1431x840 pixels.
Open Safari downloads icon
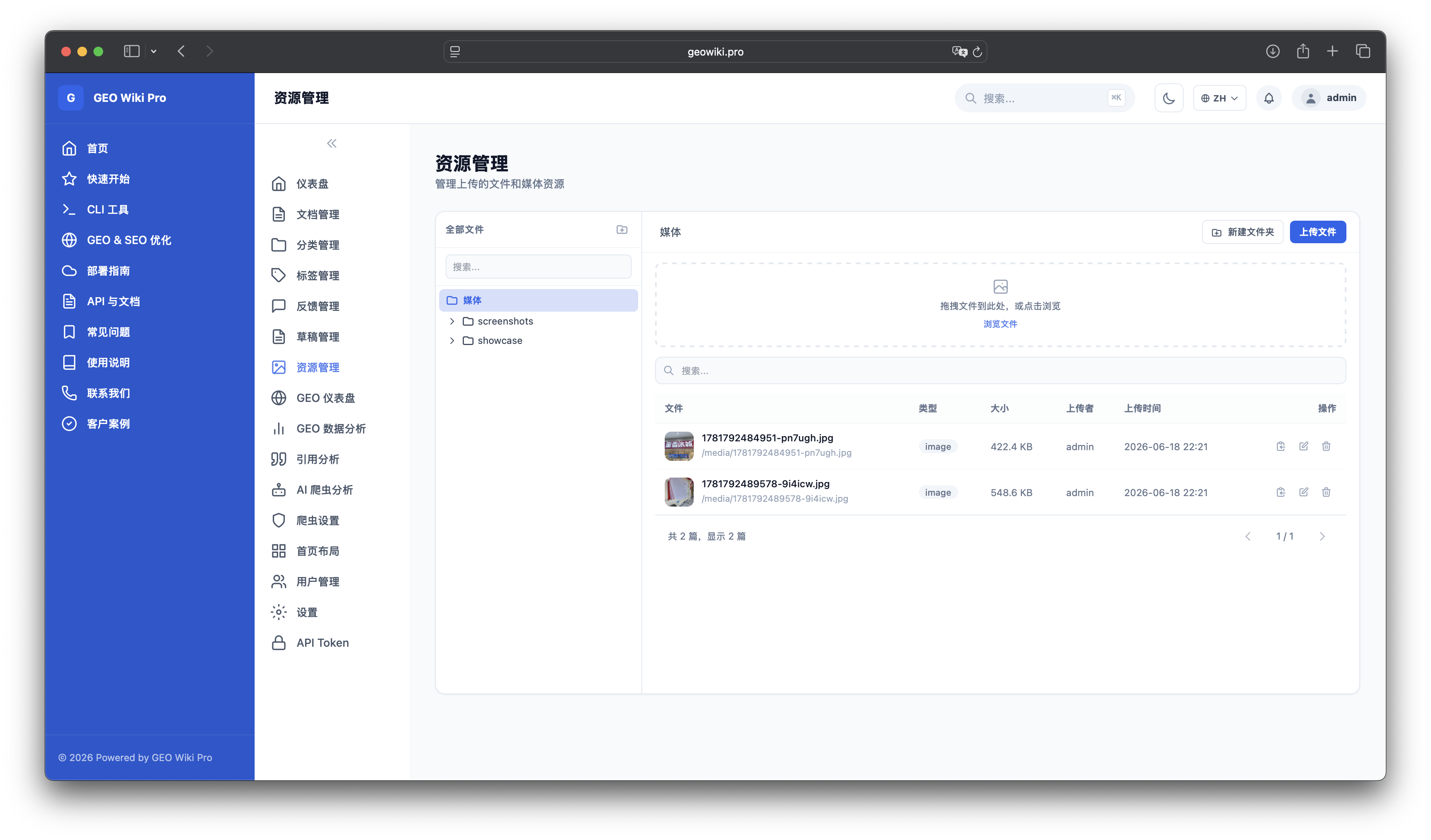point(1273,51)
